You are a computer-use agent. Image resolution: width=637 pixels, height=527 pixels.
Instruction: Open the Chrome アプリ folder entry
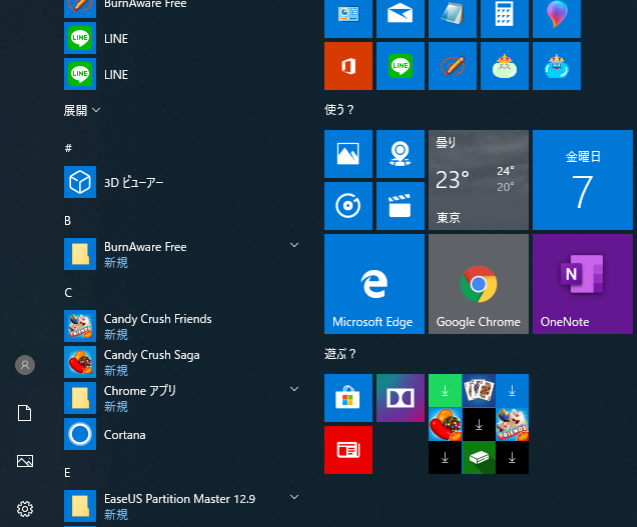pos(183,398)
